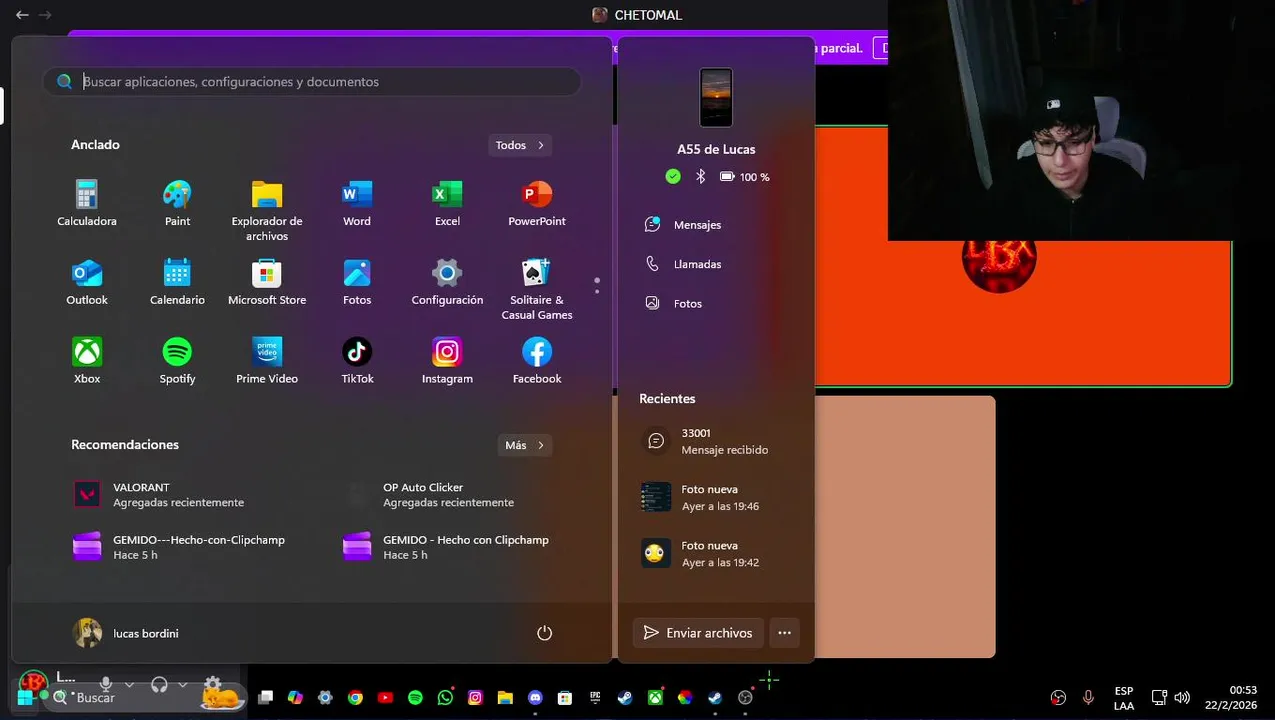The width and height of the screenshot is (1275, 720).
Task: Open Instagram in the Start menu grid
Action: click(447, 361)
